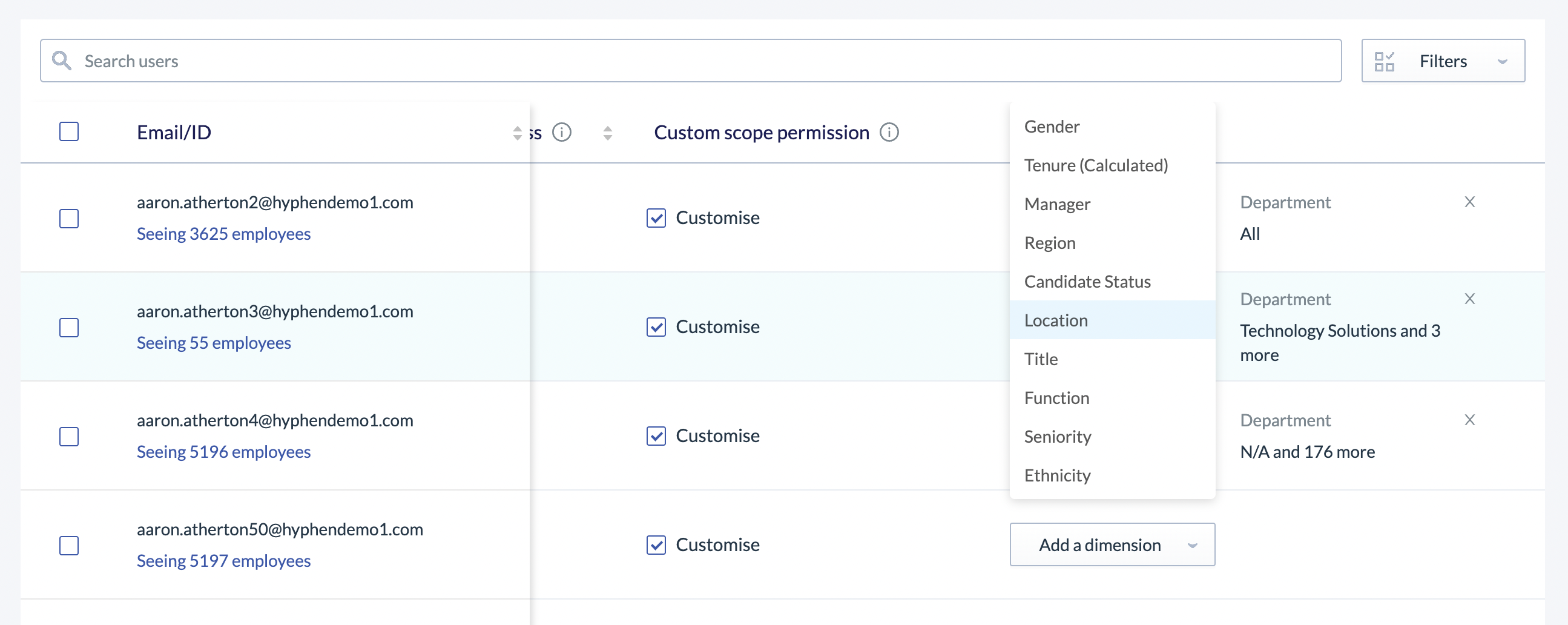Click 'Technology Solutions and 3 more' value

pyautogui.click(x=1340, y=343)
